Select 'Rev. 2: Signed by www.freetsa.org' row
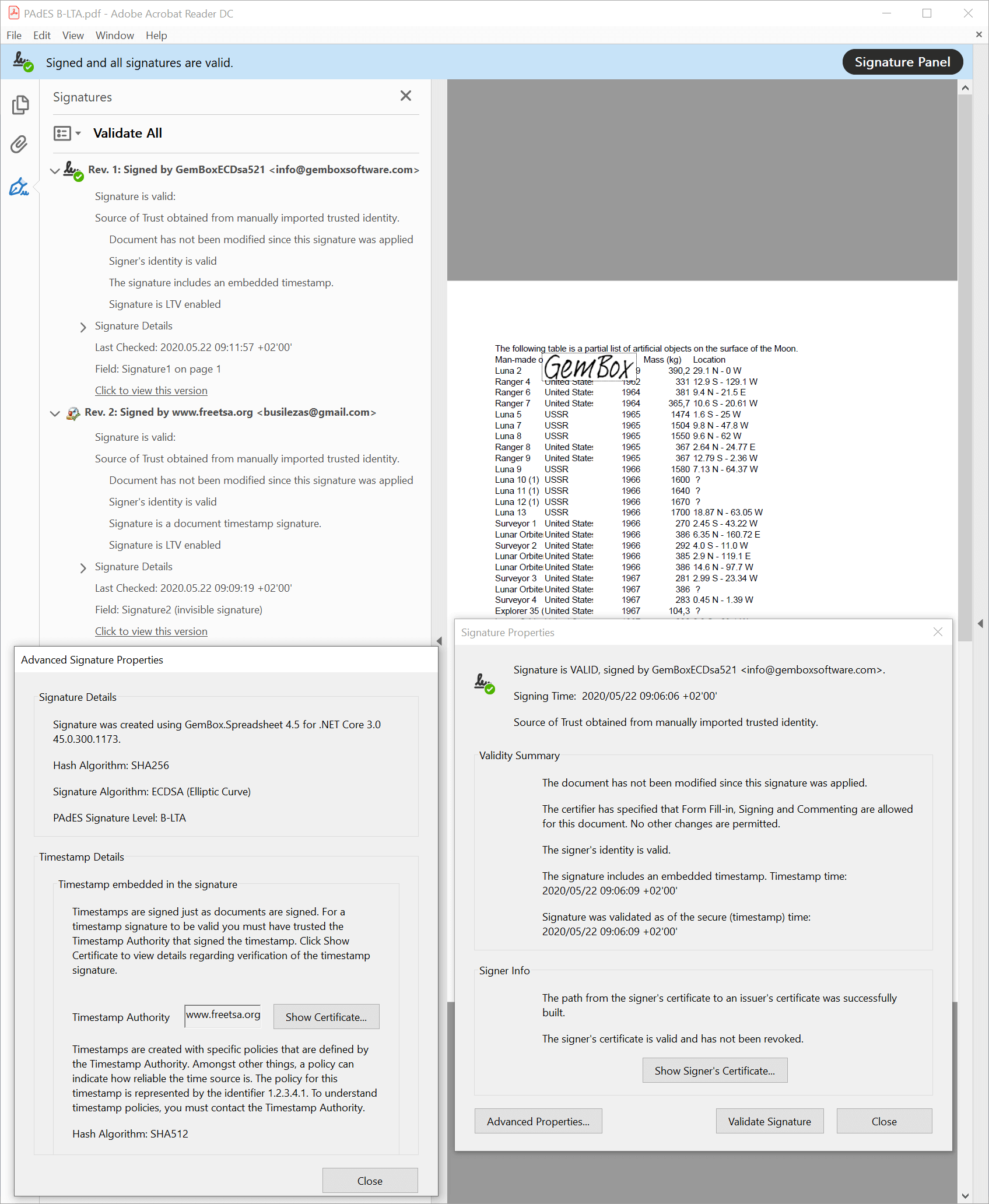The image size is (989, 1204). pyautogui.click(x=230, y=412)
